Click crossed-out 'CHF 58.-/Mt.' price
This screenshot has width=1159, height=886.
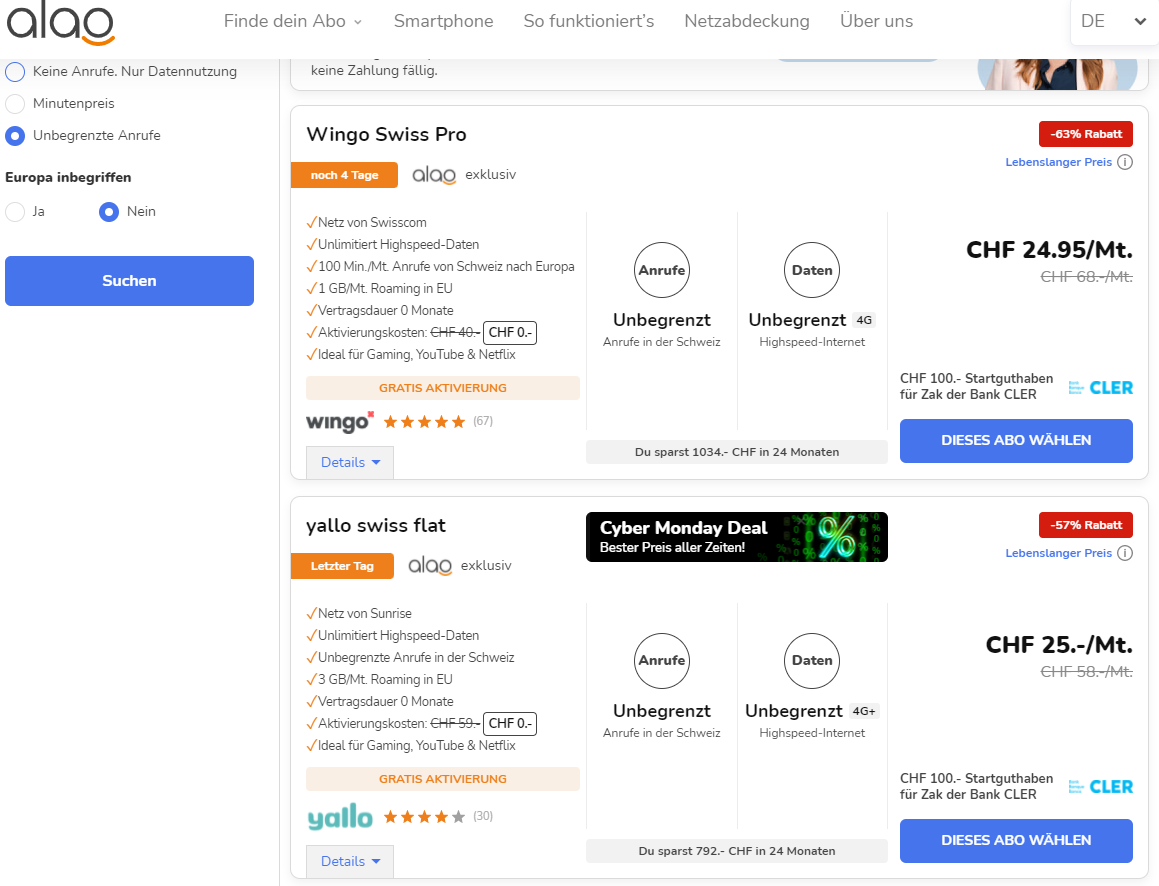tap(1086, 671)
